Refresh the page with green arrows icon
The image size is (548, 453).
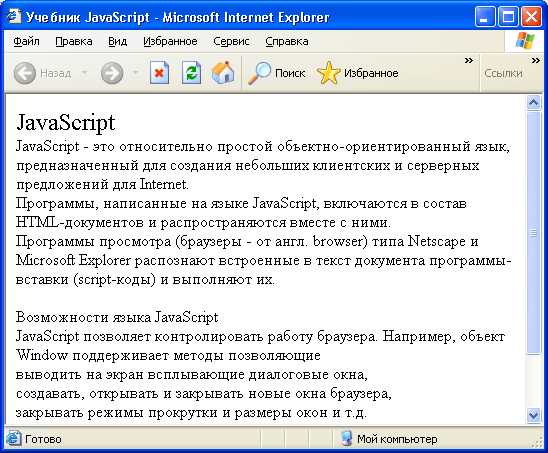pos(192,73)
